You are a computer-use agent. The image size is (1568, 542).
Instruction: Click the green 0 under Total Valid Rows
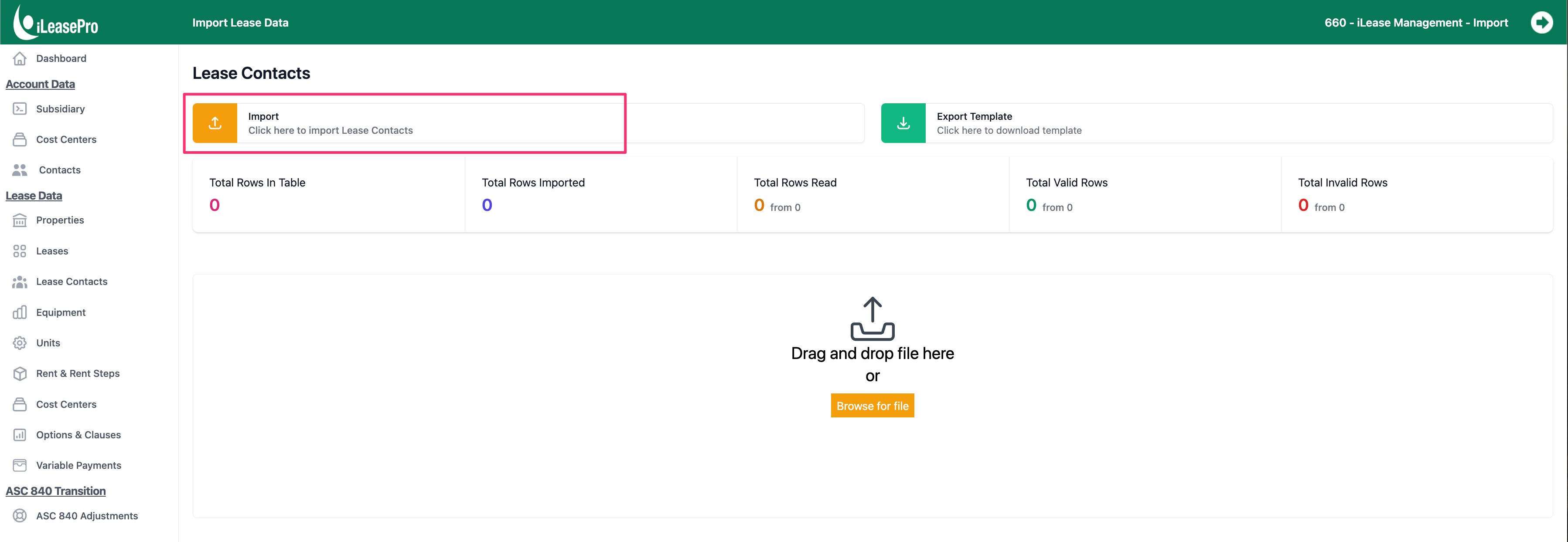point(1031,205)
